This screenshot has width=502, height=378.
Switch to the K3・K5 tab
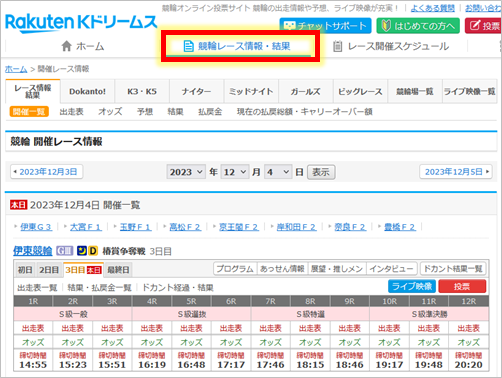[x=142, y=91]
